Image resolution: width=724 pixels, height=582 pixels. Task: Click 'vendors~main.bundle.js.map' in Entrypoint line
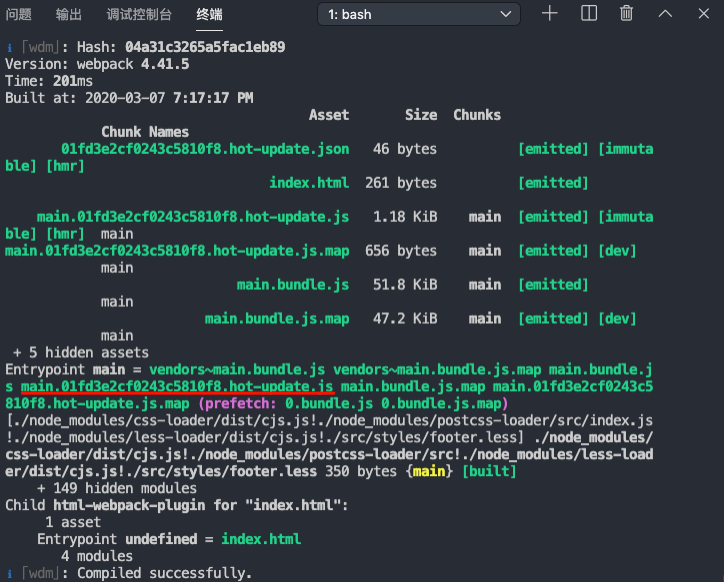[437, 370]
